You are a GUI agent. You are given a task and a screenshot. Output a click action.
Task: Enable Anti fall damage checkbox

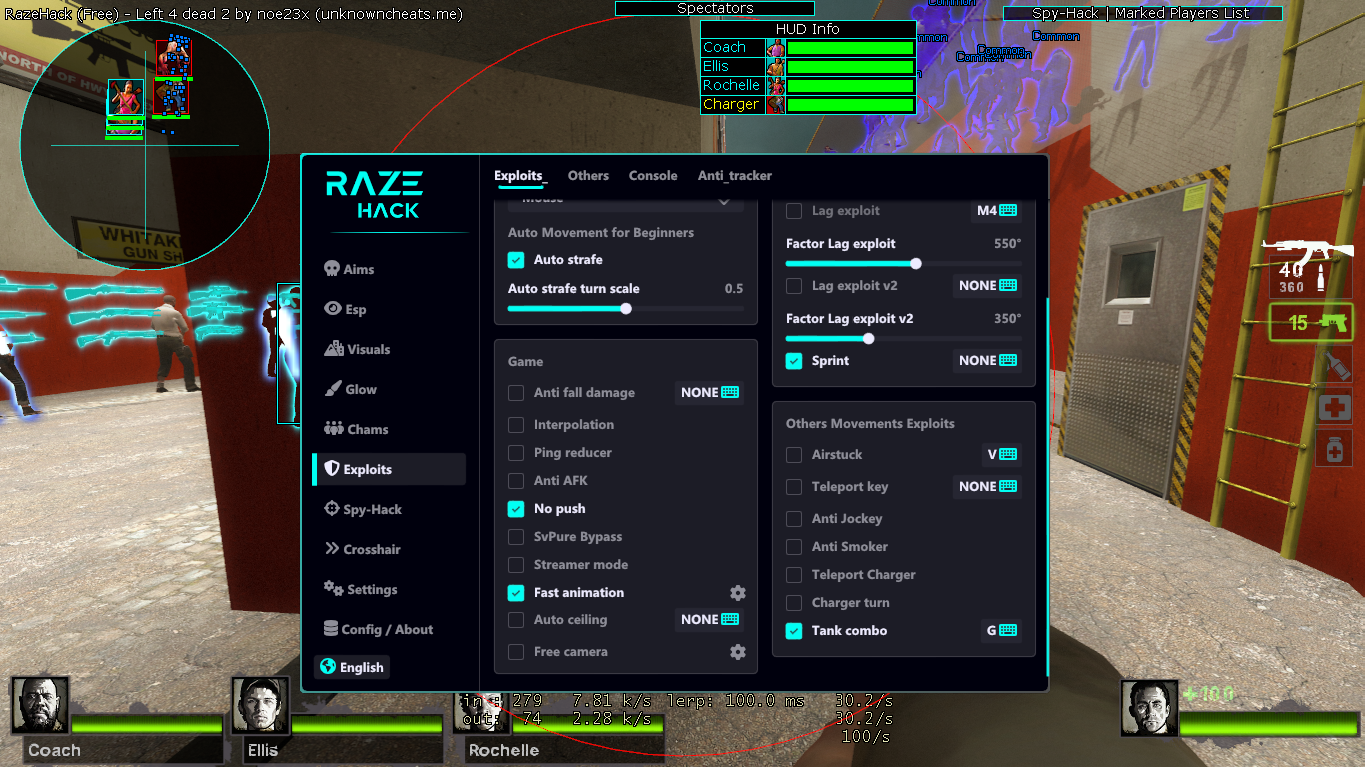pyautogui.click(x=516, y=393)
